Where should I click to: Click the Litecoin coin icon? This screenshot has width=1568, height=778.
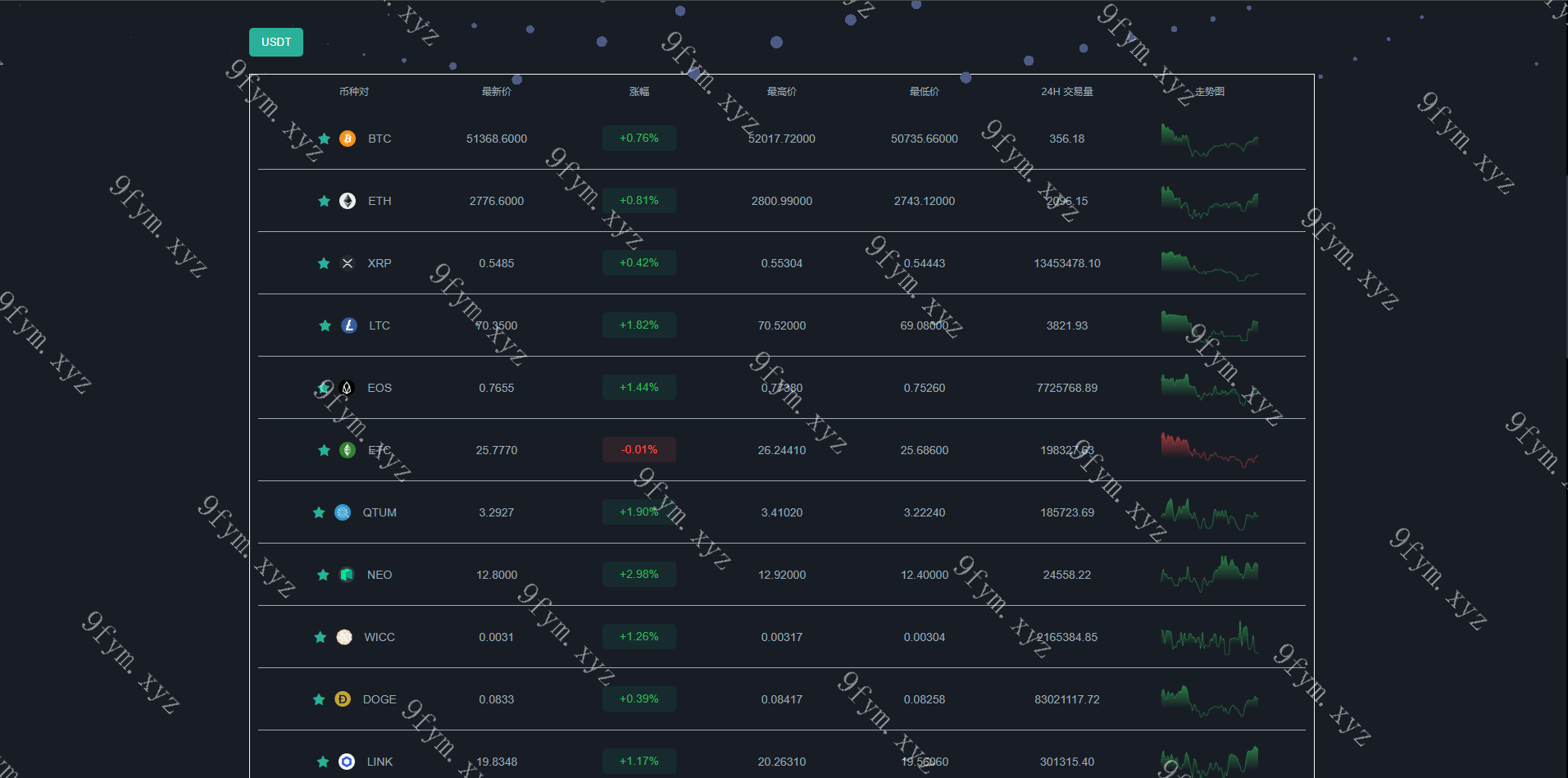[349, 325]
